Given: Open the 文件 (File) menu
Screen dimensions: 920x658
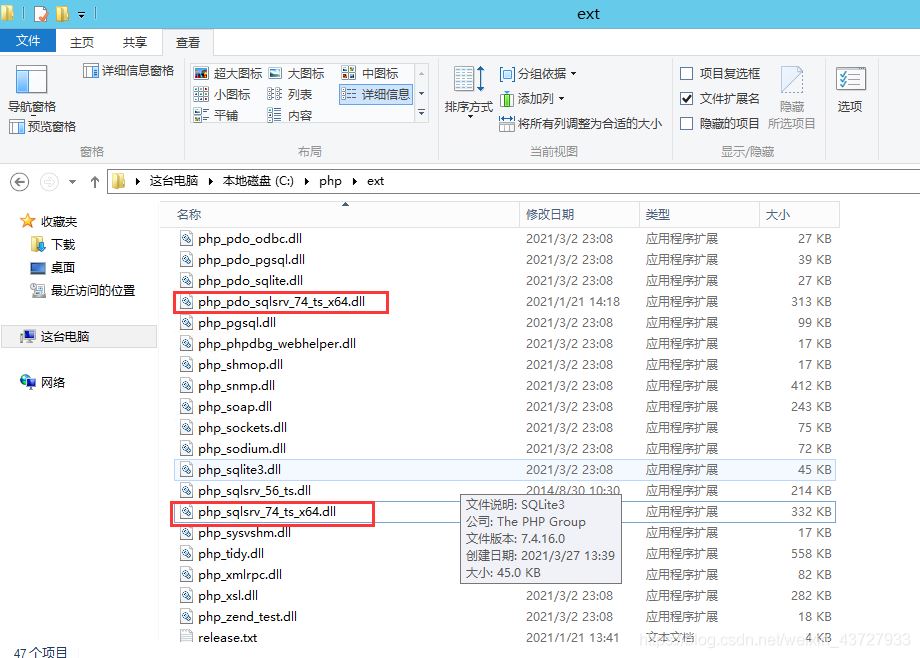Looking at the screenshot, I should [29, 42].
